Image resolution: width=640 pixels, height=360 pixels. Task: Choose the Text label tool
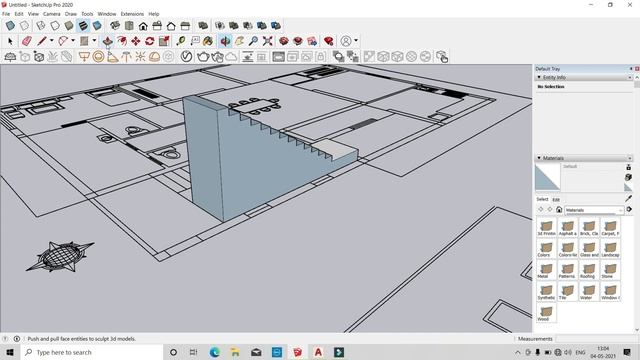point(195,41)
